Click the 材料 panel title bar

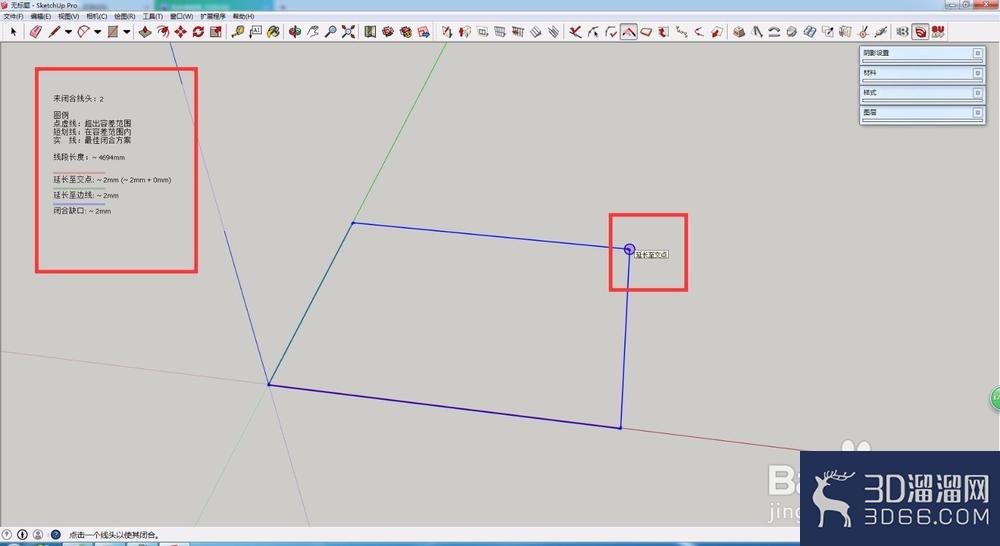coord(922,73)
